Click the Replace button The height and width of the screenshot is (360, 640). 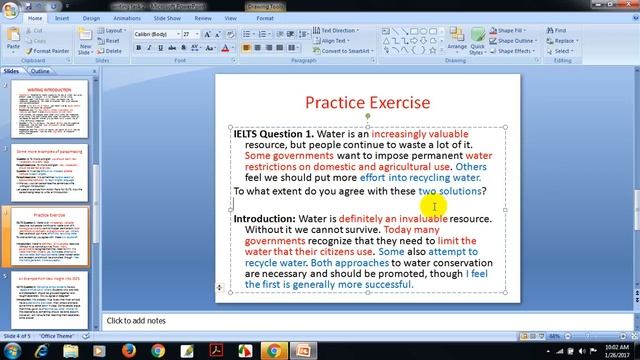(562, 41)
